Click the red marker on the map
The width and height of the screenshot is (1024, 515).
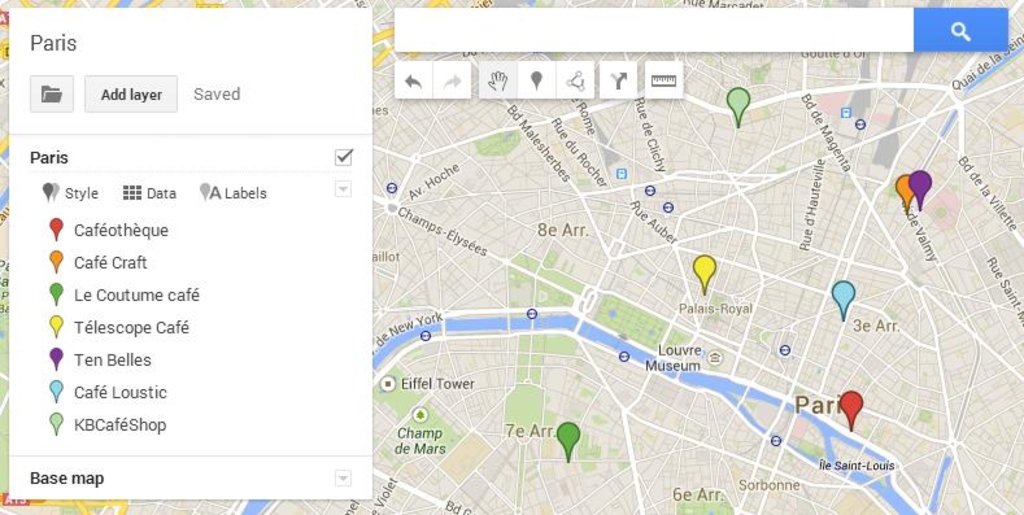851,409
